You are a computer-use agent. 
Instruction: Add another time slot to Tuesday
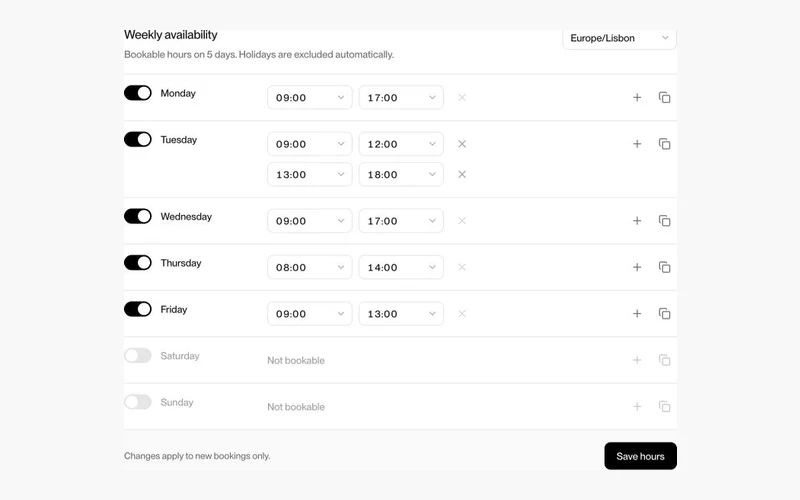[637, 144]
